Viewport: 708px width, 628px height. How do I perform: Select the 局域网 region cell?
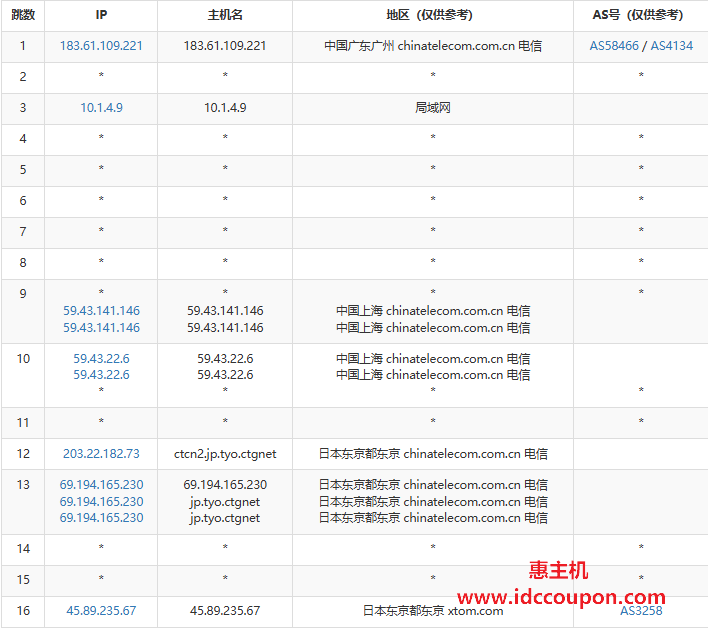point(433,107)
